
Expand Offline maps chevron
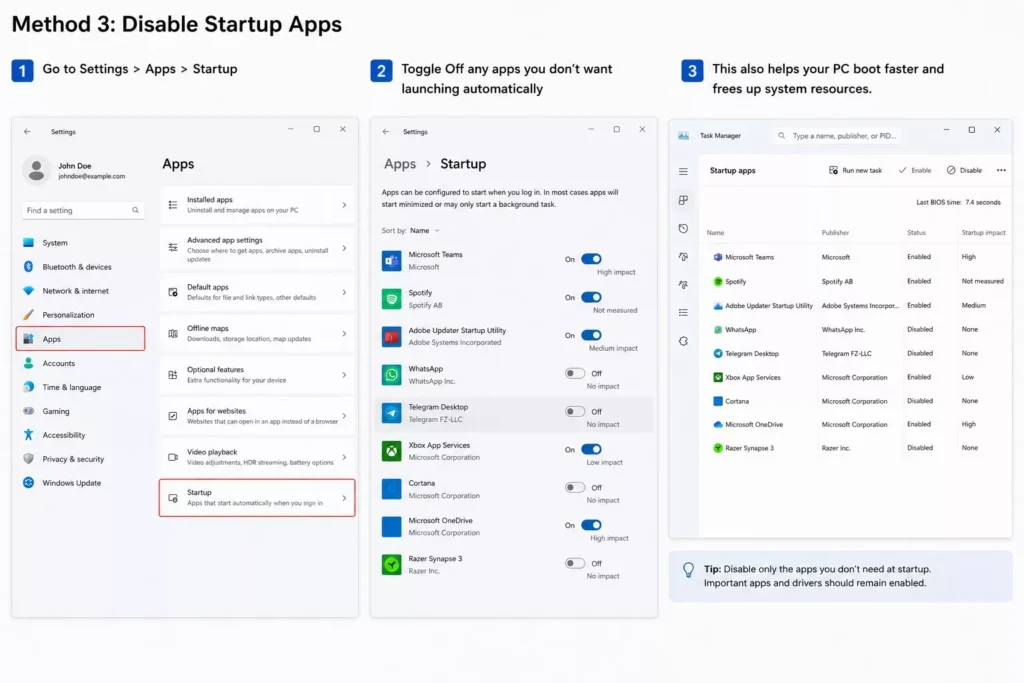pyautogui.click(x=344, y=333)
